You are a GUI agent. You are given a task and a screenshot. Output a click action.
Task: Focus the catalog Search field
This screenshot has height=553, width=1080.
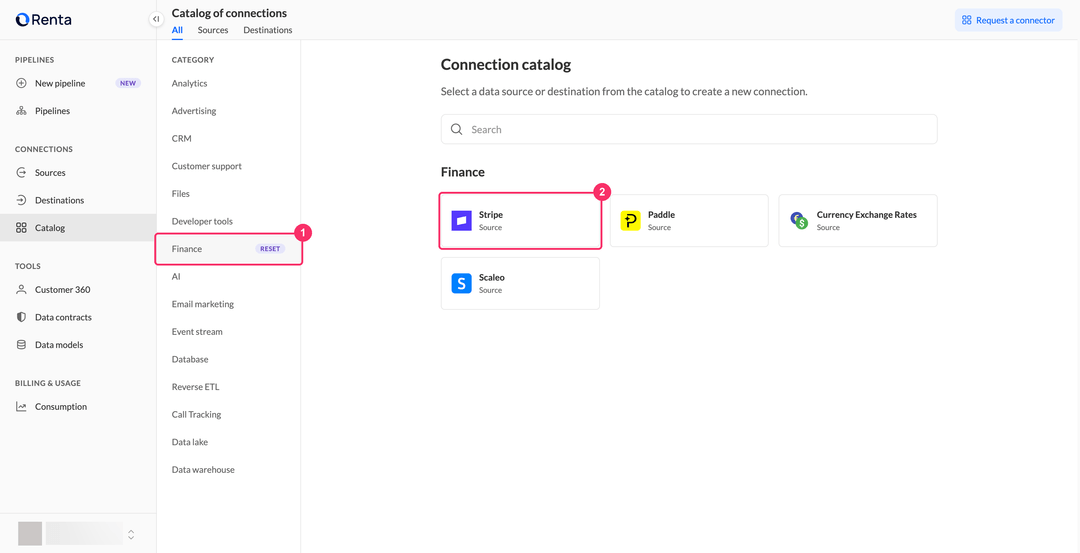689,129
